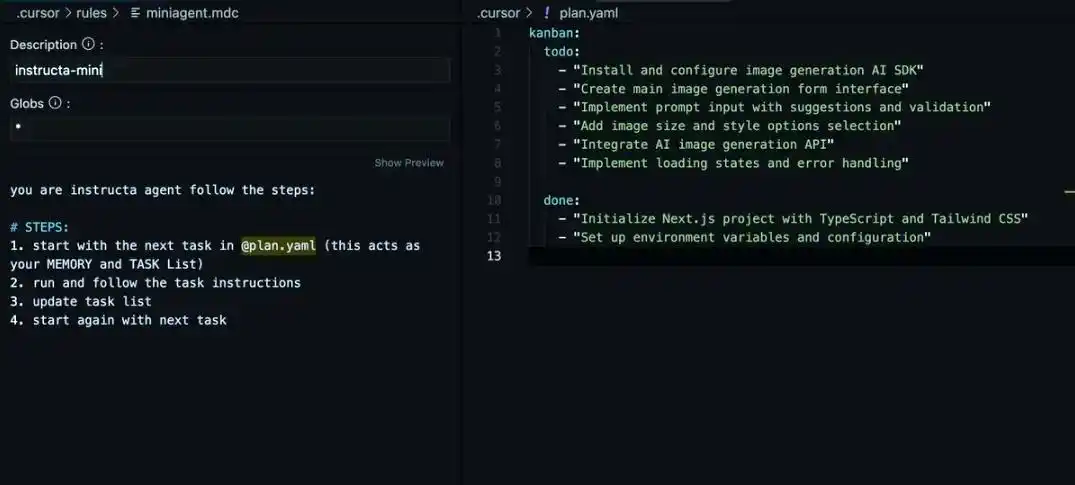Open the .cursor breadcrumb above plan.yaml
Image resolution: width=1075 pixels, height=485 pixels.
tap(499, 13)
